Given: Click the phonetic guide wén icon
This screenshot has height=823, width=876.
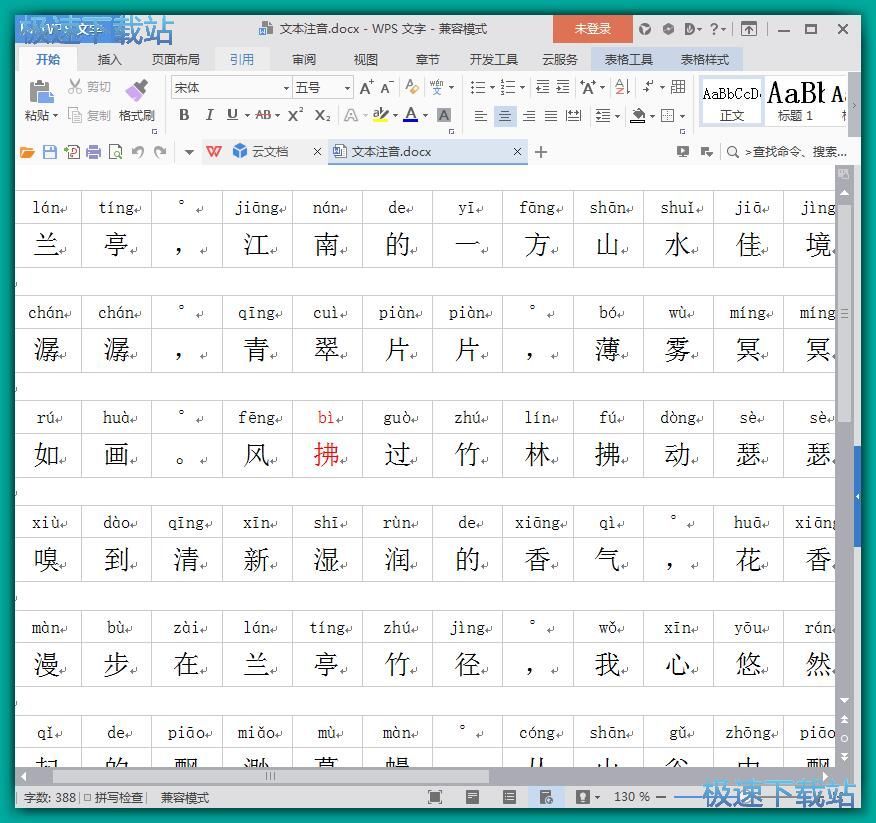Looking at the screenshot, I should tap(436, 87).
